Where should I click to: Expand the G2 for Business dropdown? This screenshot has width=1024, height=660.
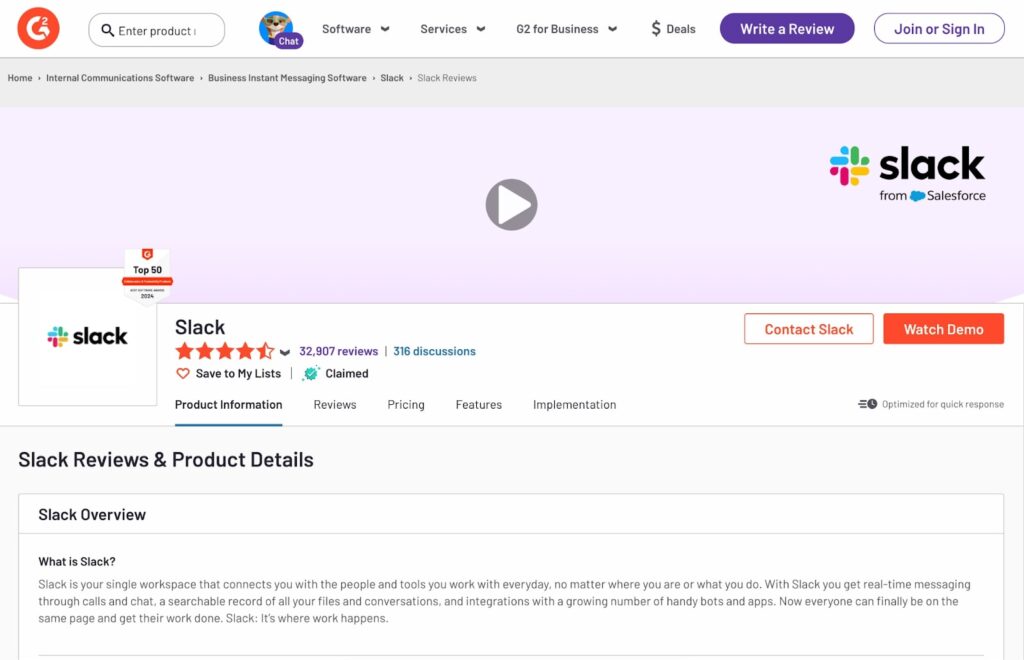tap(566, 29)
